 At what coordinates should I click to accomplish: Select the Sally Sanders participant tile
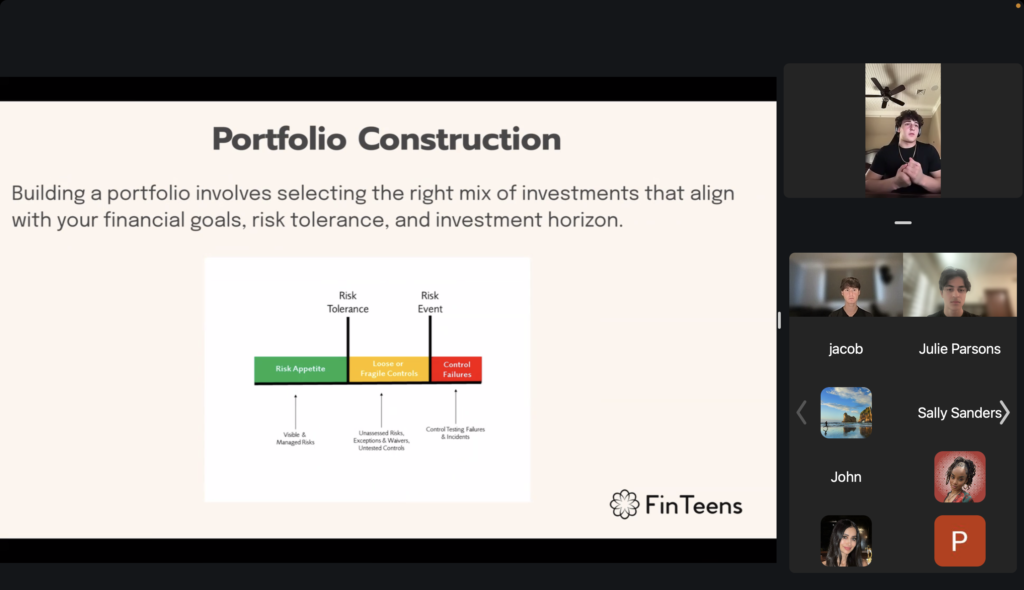pyautogui.click(x=959, y=413)
